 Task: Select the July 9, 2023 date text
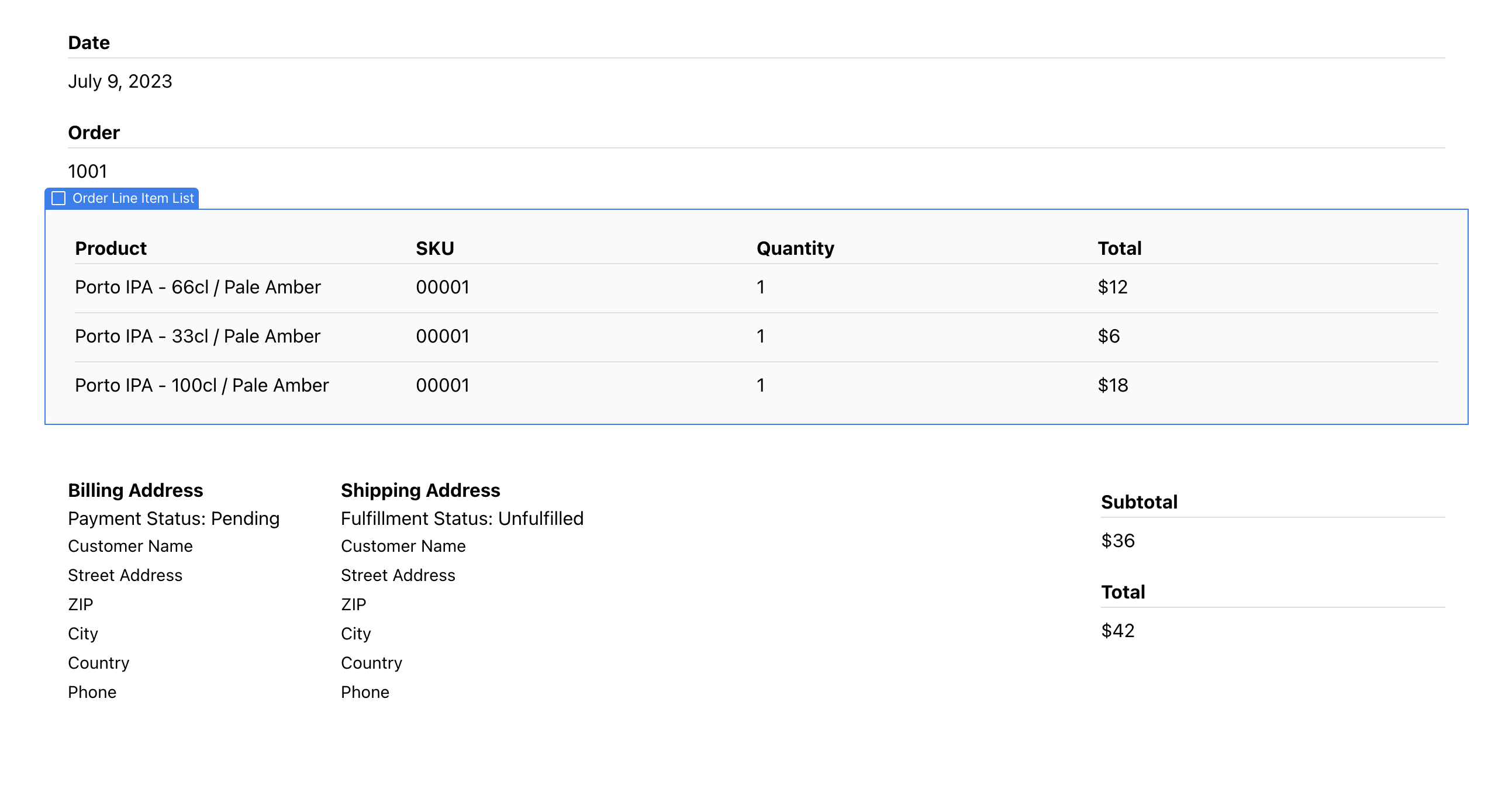[x=120, y=82]
